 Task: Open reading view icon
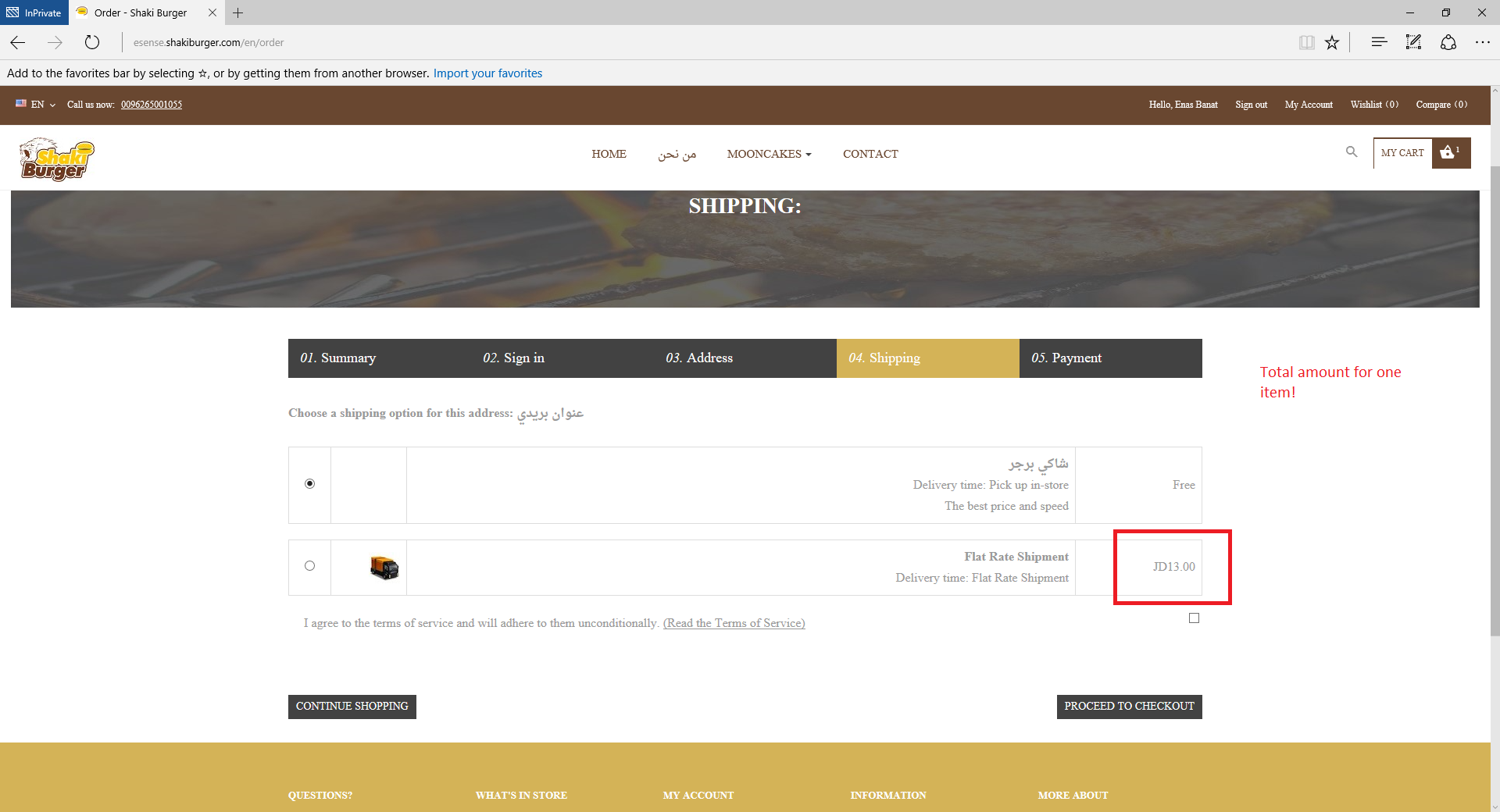point(1306,42)
